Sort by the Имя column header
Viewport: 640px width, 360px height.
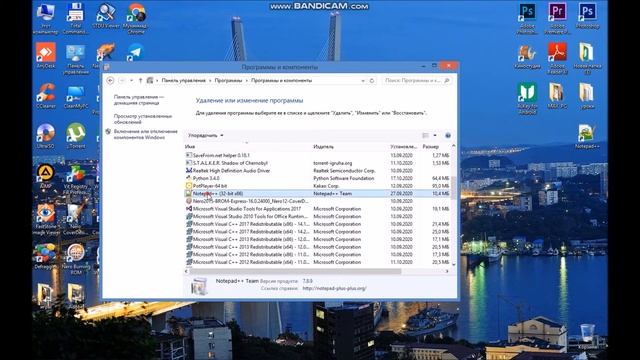point(248,147)
